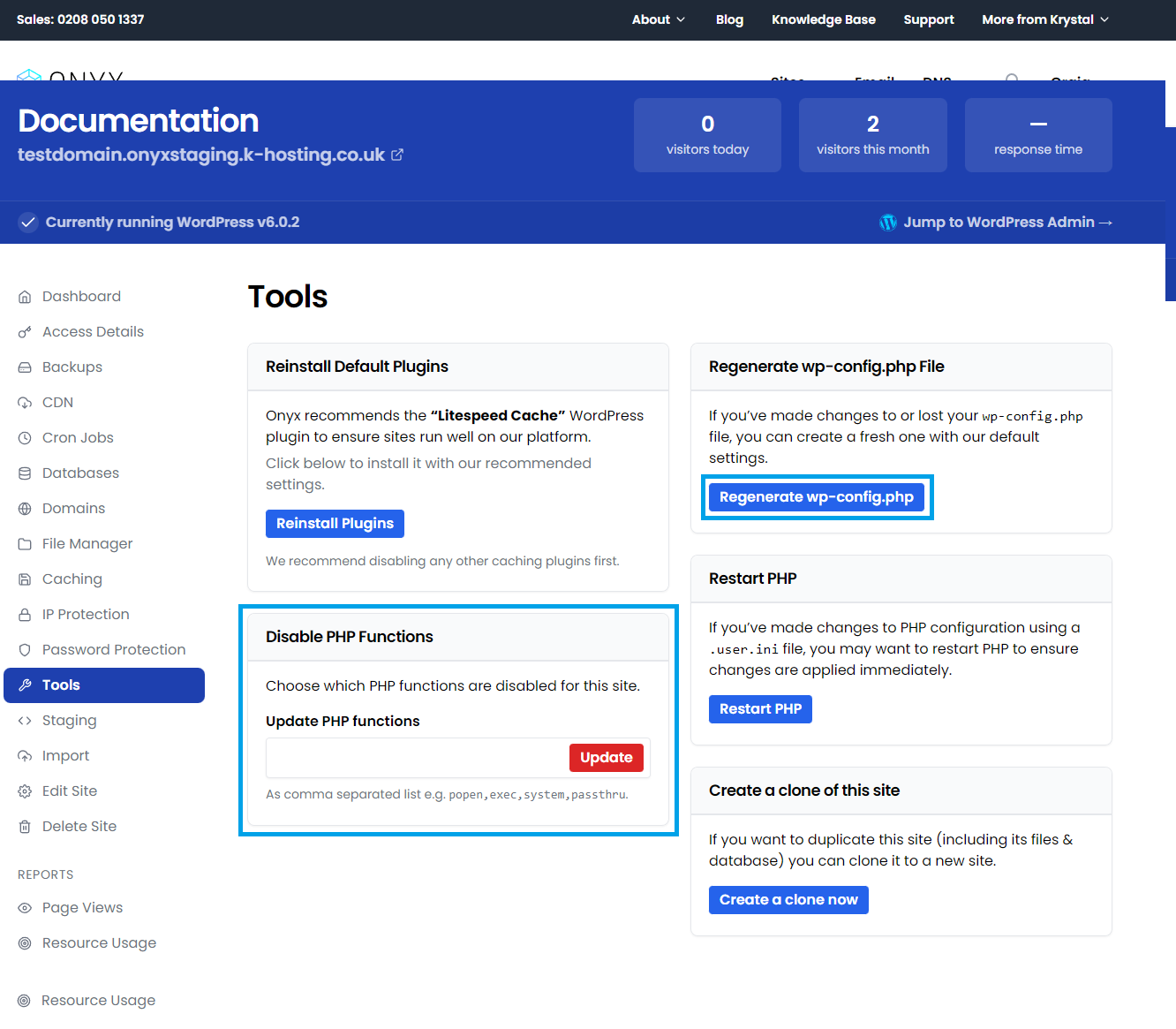The image size is (1176, 1029).
Task: Expand the More from Krystal dropdown
Action: pyautogui.click(x=1045, y=19)
